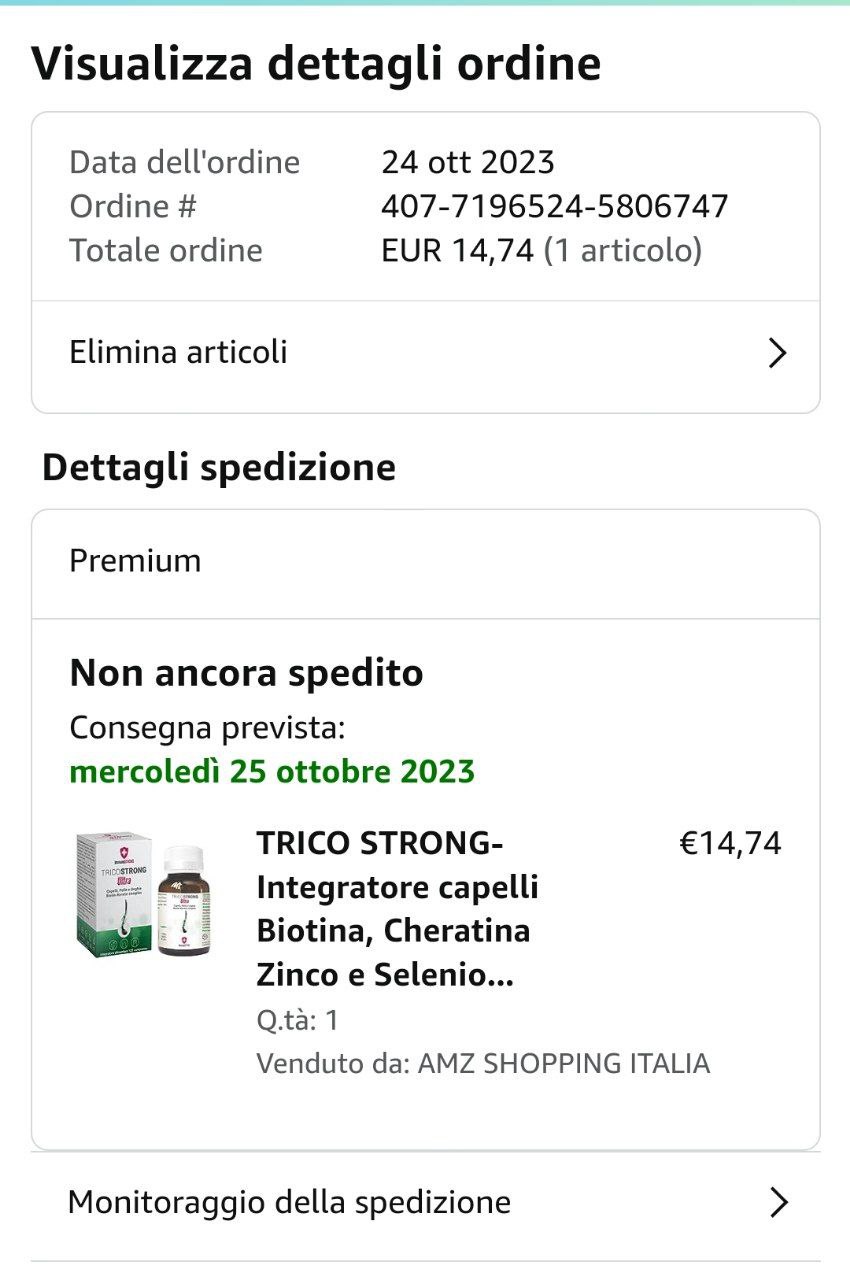Screen dimensions: 850x1280
Task: Click the order date 24 ott 2023
Action: pyautogui.click(x=467, y=162)
